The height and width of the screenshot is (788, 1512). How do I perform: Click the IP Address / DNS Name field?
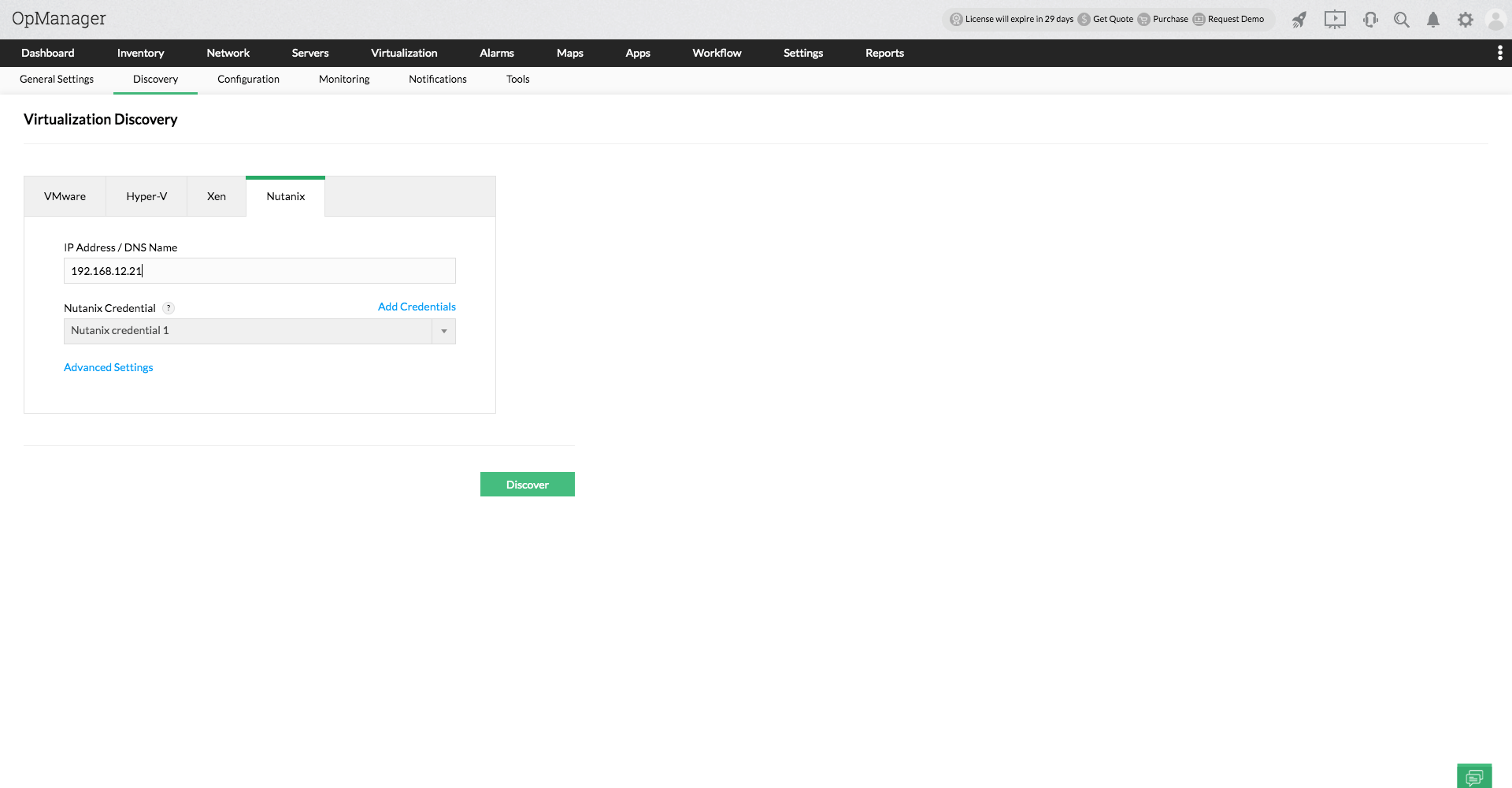(x=260, y=271)
